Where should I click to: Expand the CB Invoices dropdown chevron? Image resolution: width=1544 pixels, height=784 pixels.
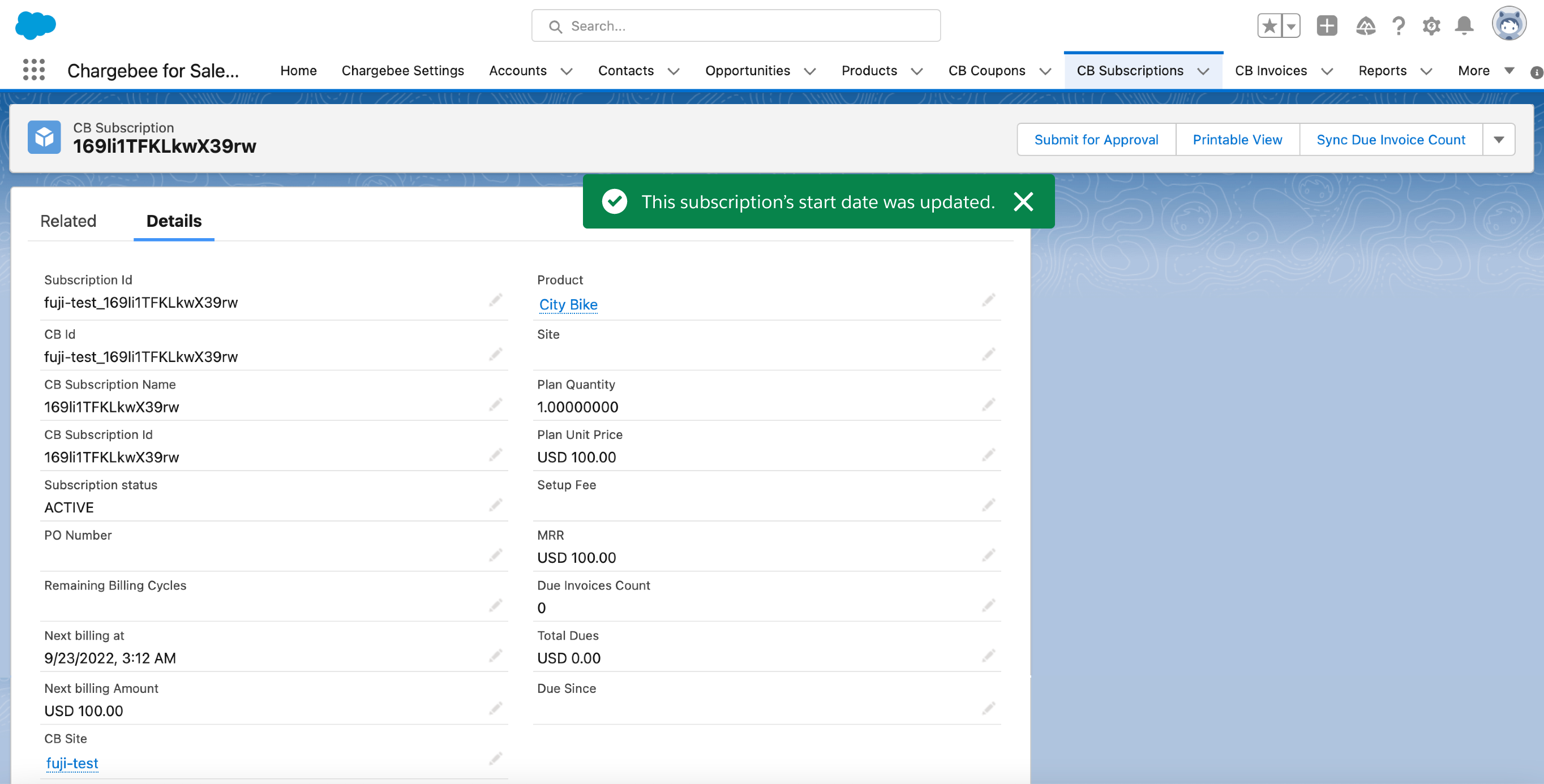point(1327,71)
